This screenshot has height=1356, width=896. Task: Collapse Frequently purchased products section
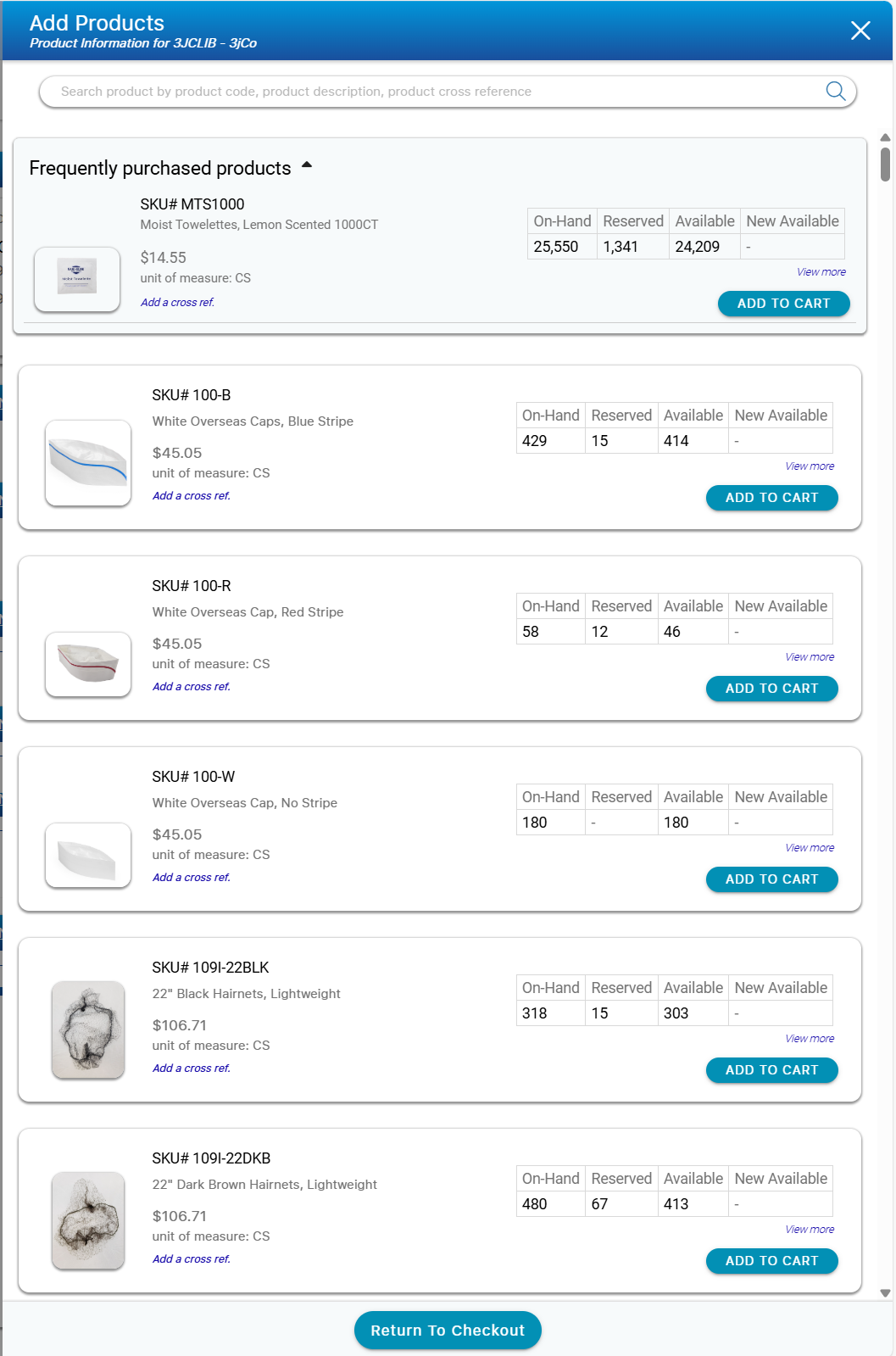(x=307, y=165)
